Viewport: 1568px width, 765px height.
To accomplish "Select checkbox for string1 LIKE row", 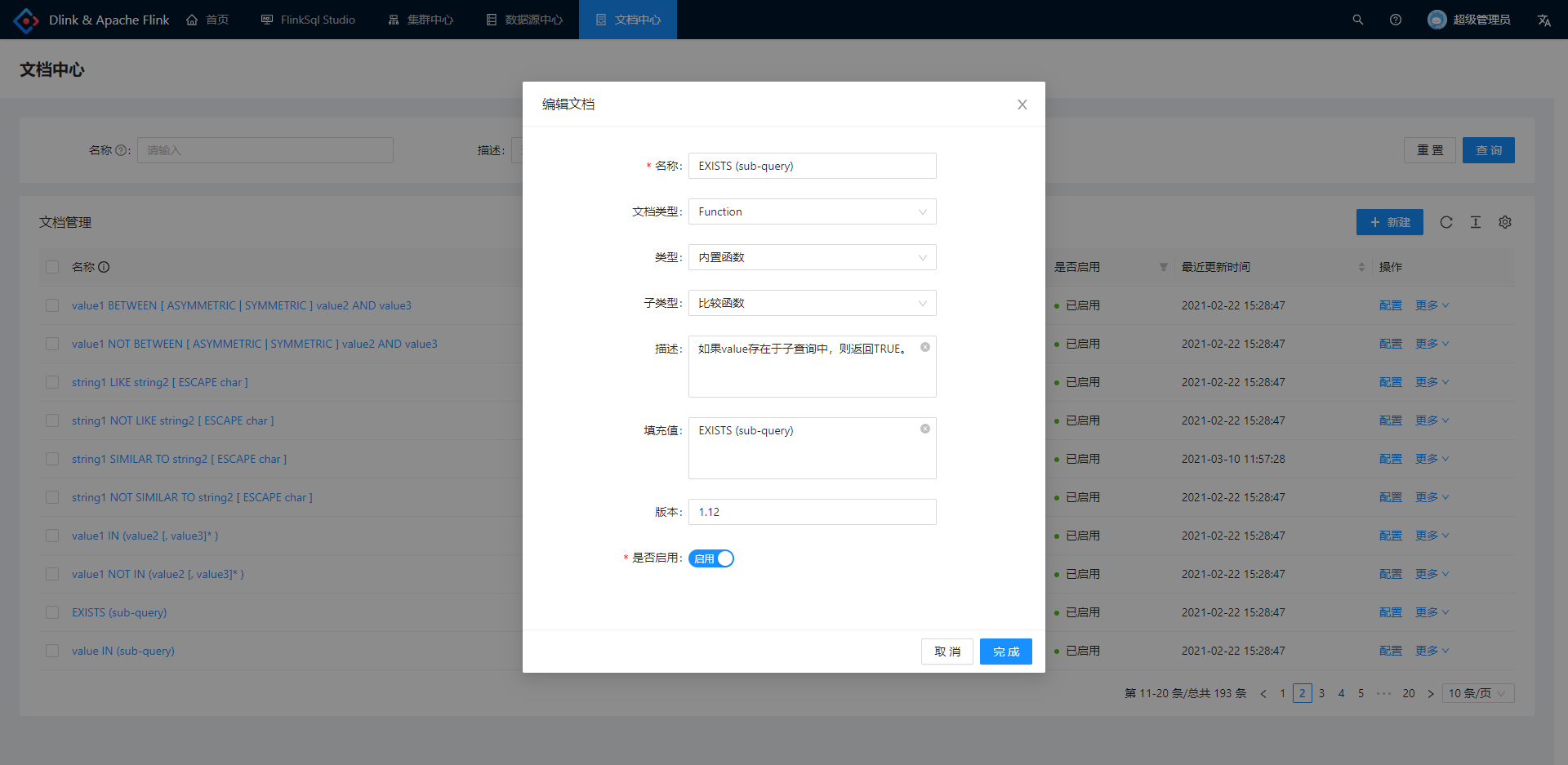I will (x=52, y=382).
